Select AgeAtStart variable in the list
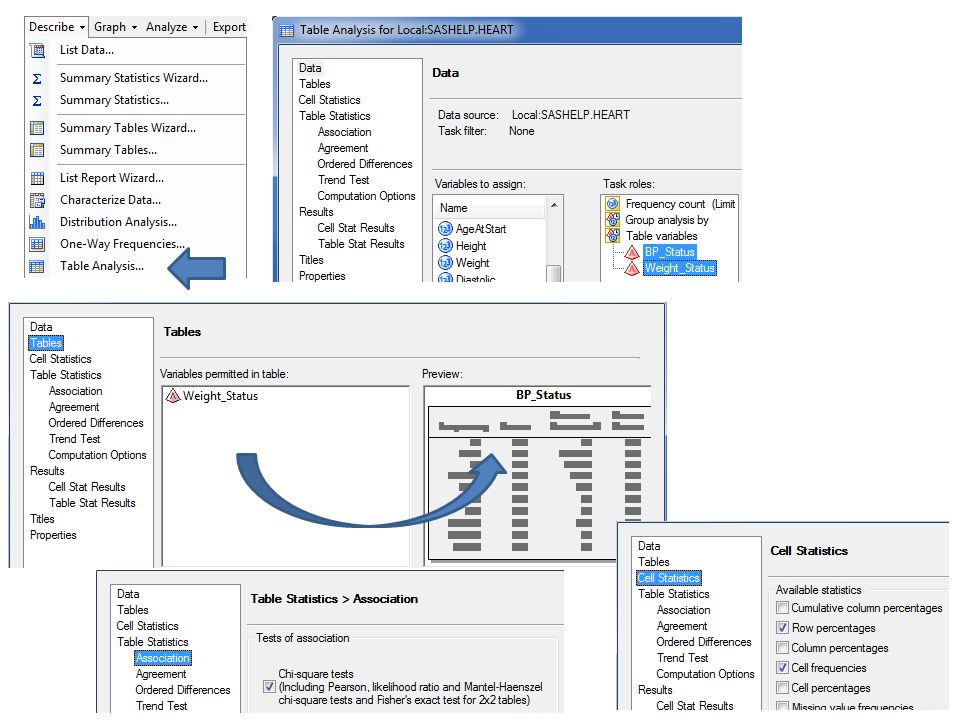The height and width of the screenshot is (720, 960). 481,229
